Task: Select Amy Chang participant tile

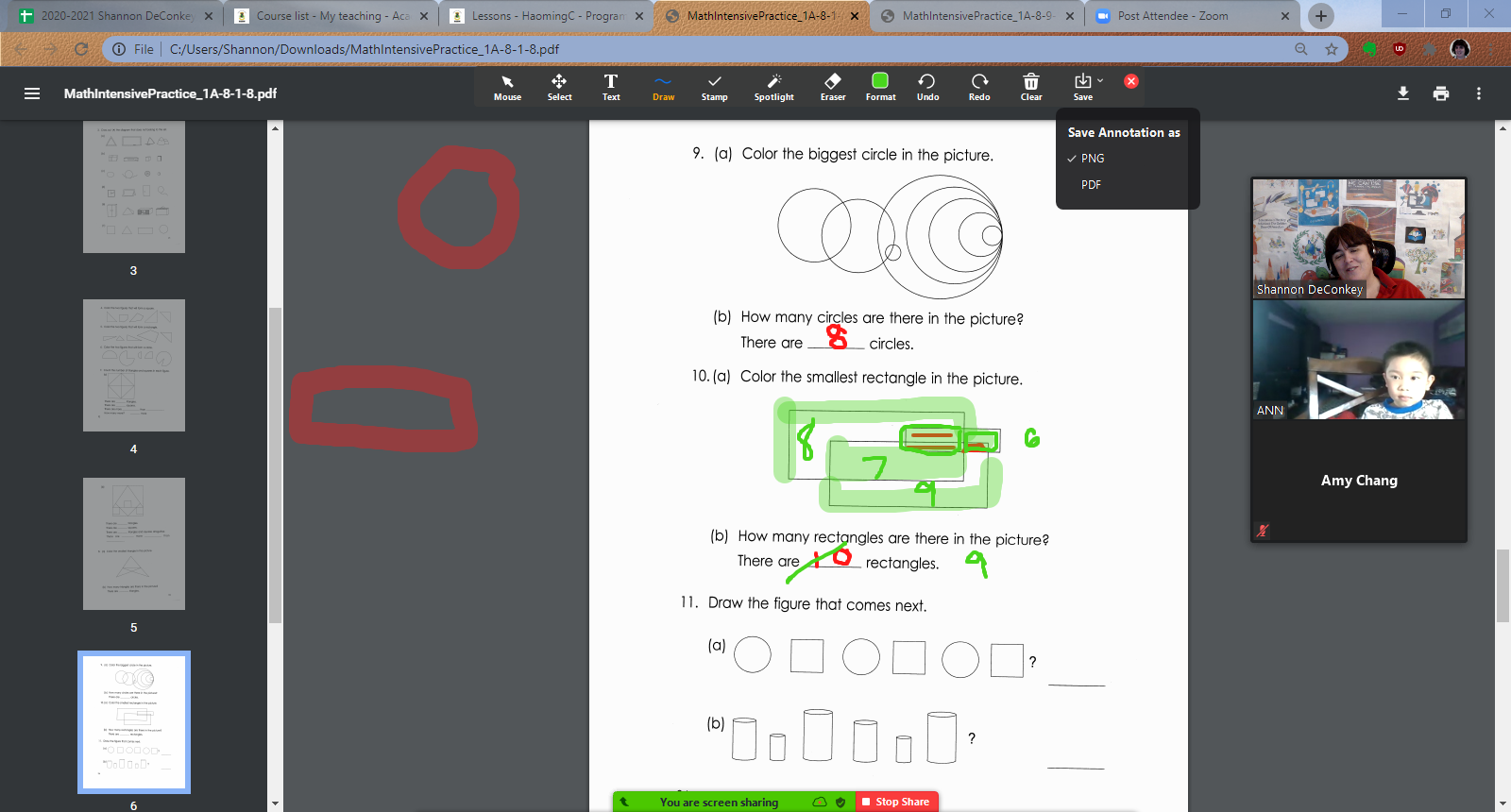Action: point(1359,481)
